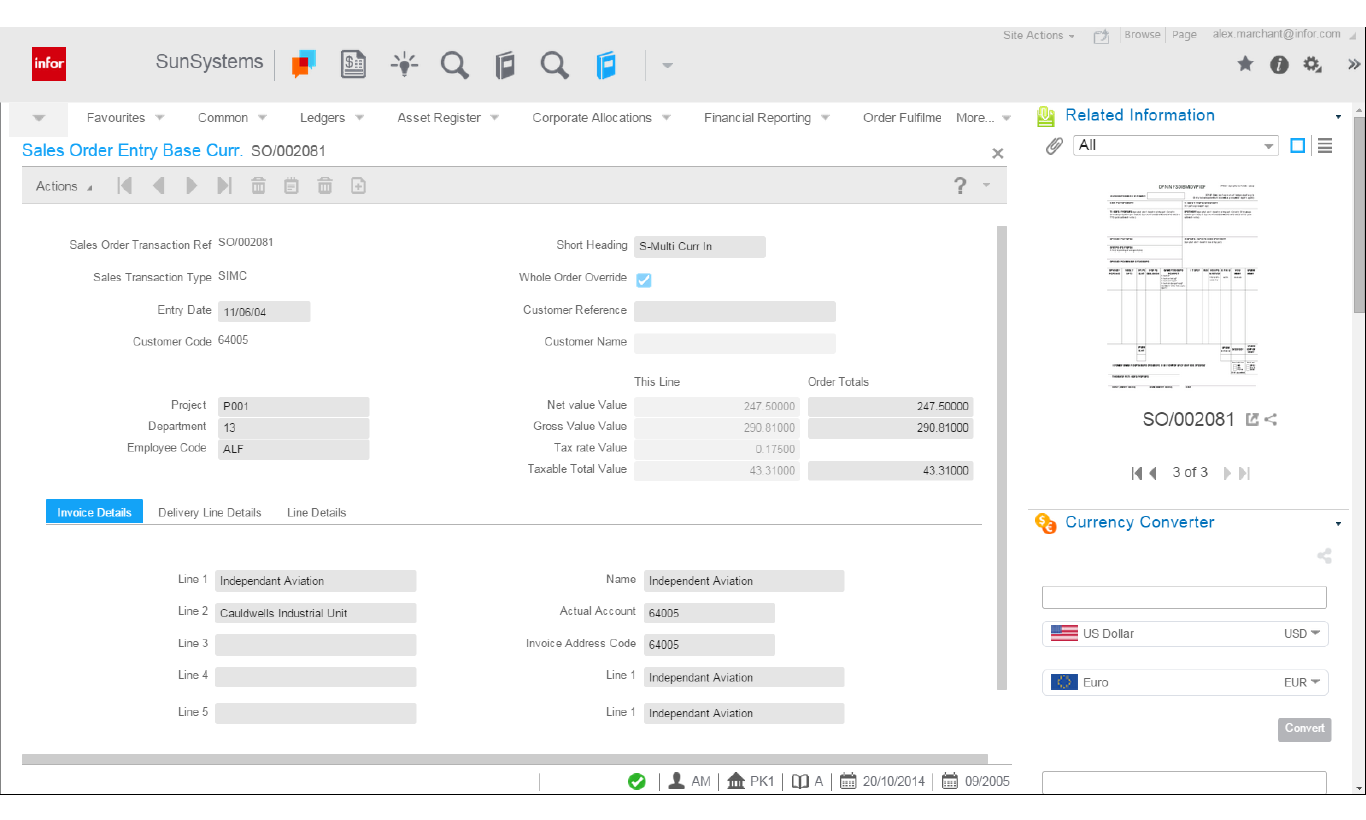Viewport: 1366px width, 820px height.
Task: Switch to Invoice Details tab
Action: 94,512
